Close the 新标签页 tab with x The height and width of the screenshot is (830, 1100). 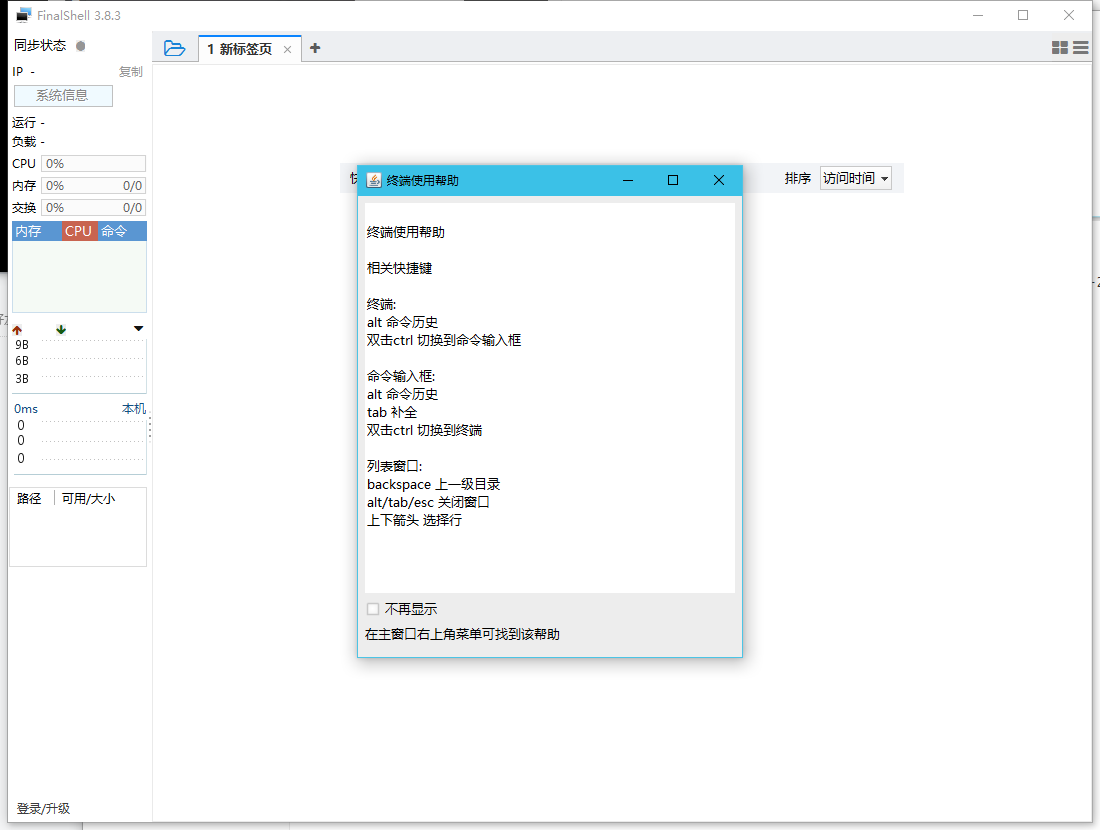point(288,49)
